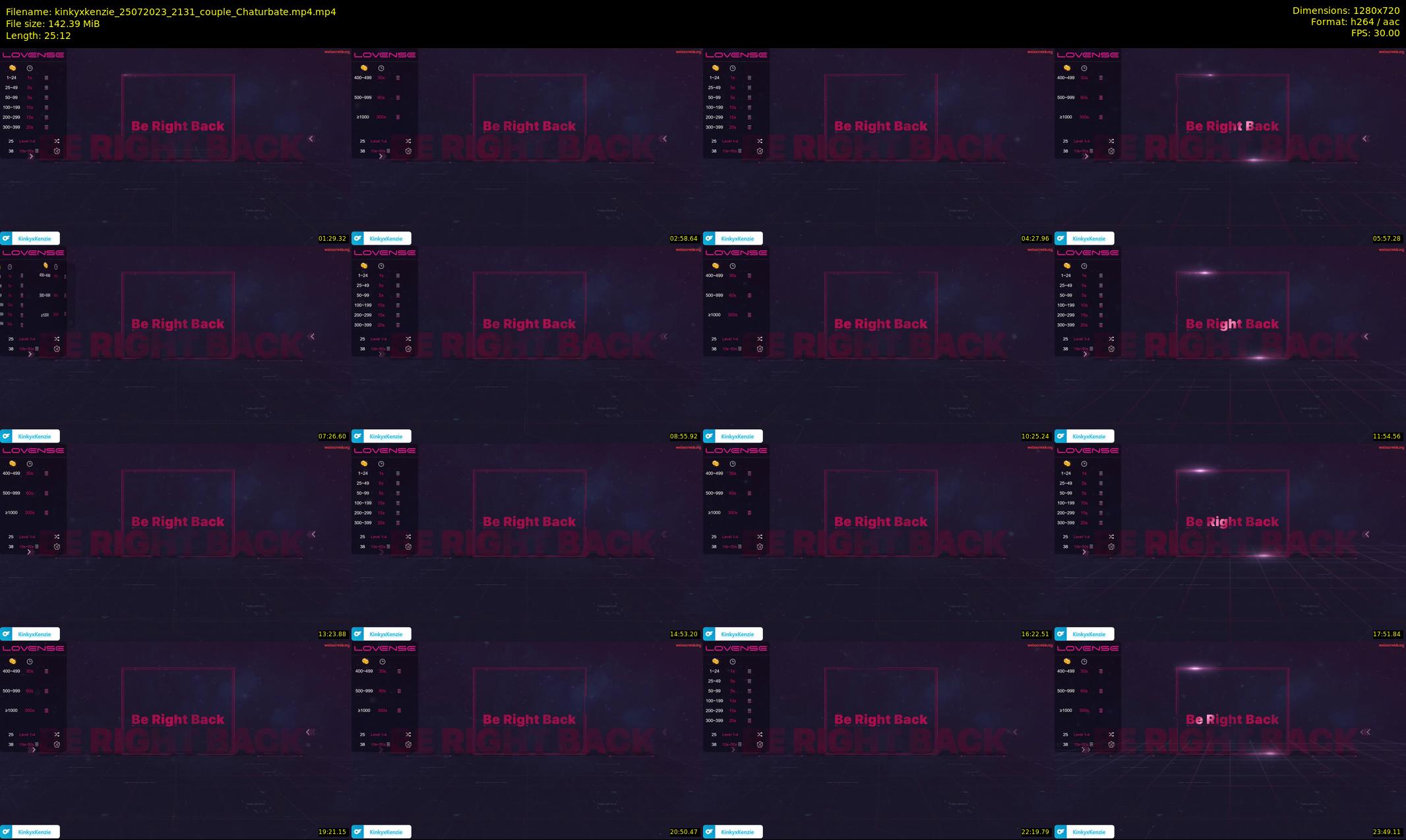Click the Level 1-4 label in the 07:26.60 frame
1406x840 pixels.
point(27,339)
